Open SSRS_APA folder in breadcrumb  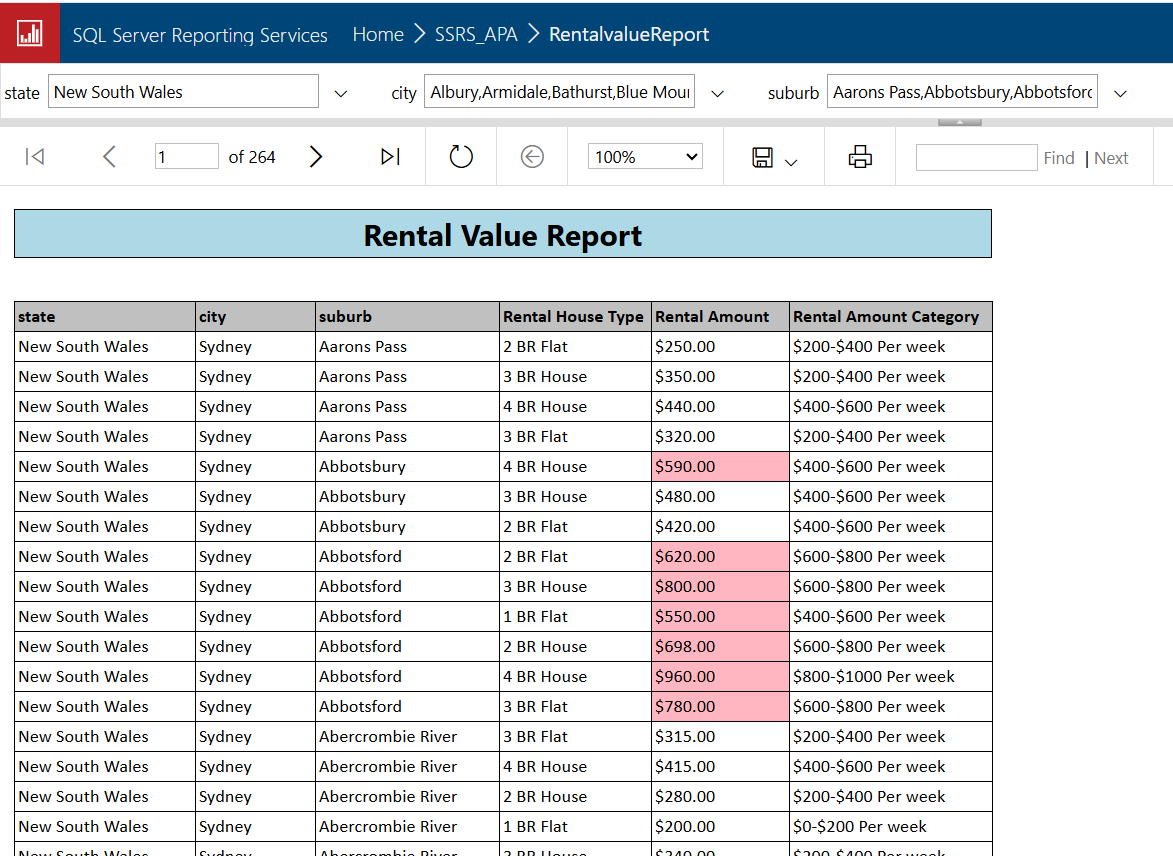476,35
